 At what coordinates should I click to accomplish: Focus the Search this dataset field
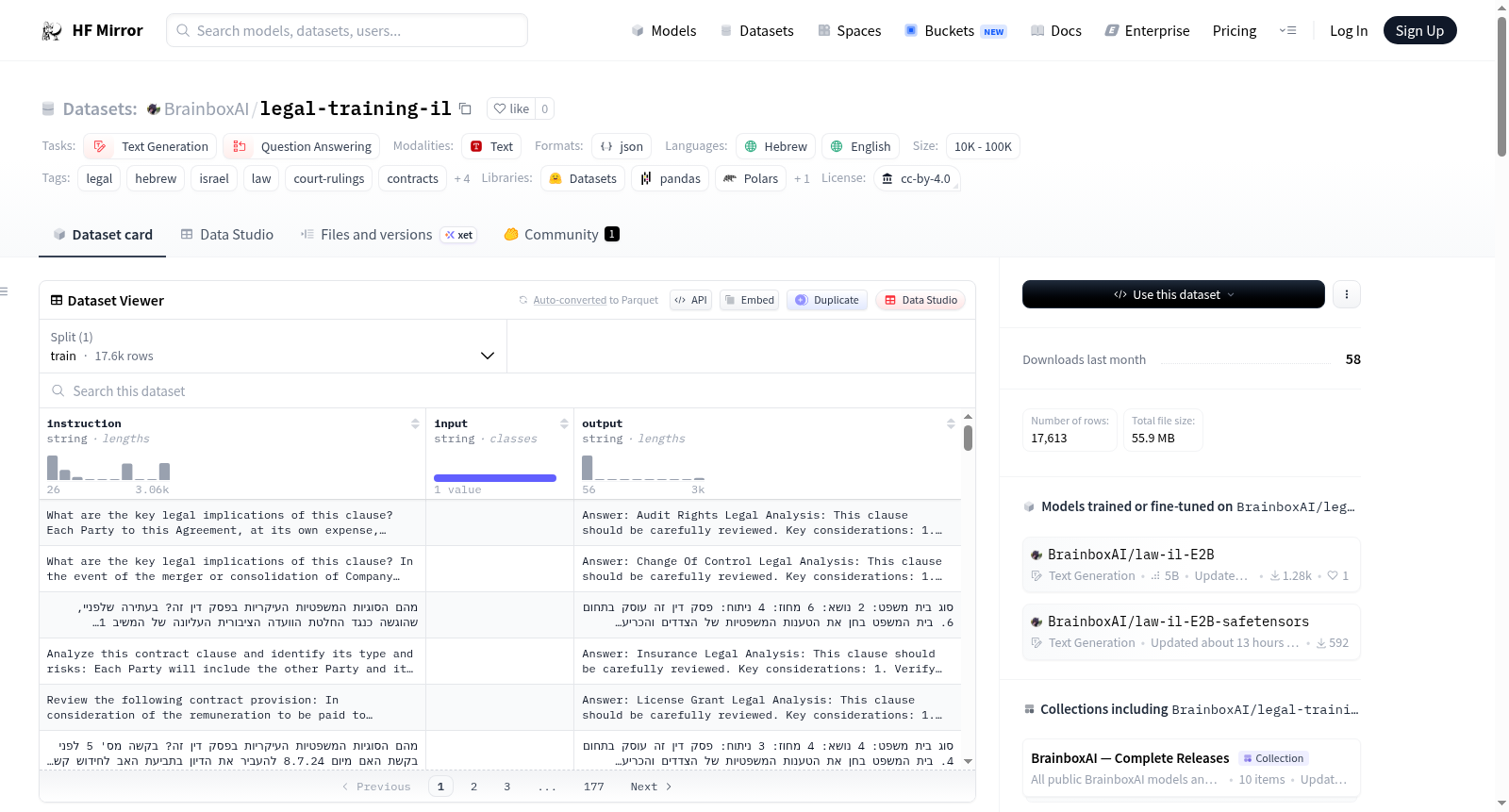point(507,390)
